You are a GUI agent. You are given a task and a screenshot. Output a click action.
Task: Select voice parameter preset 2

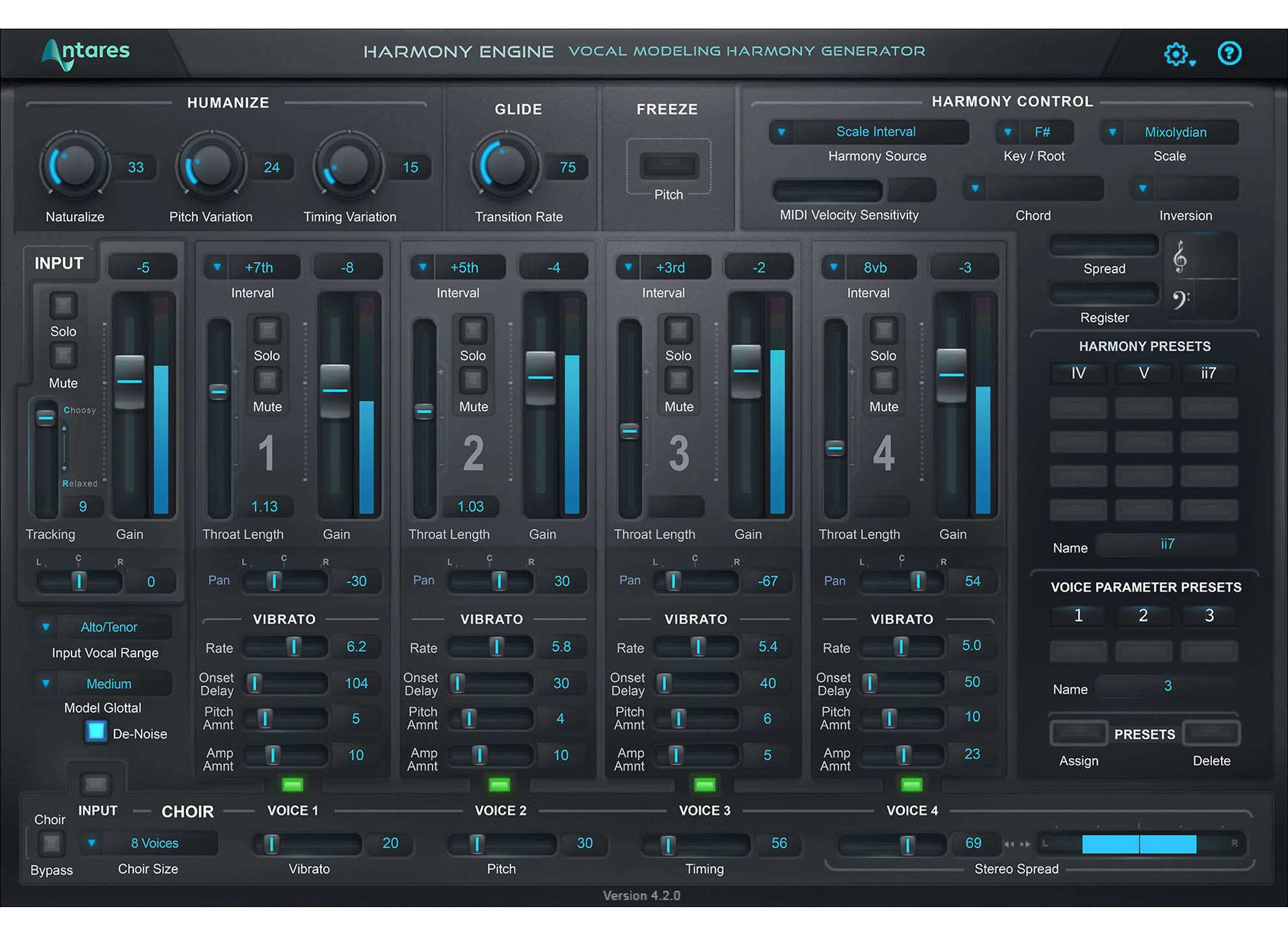1144,616
